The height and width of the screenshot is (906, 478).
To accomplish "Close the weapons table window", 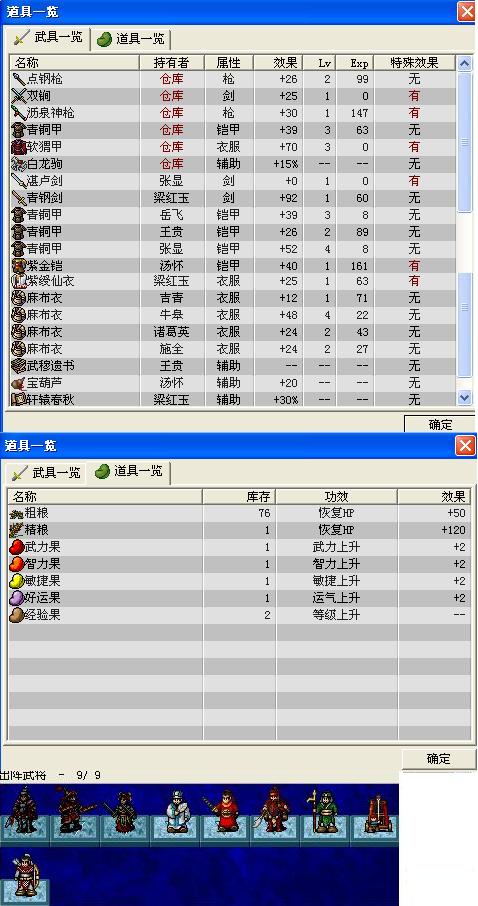I will (466, 12).
